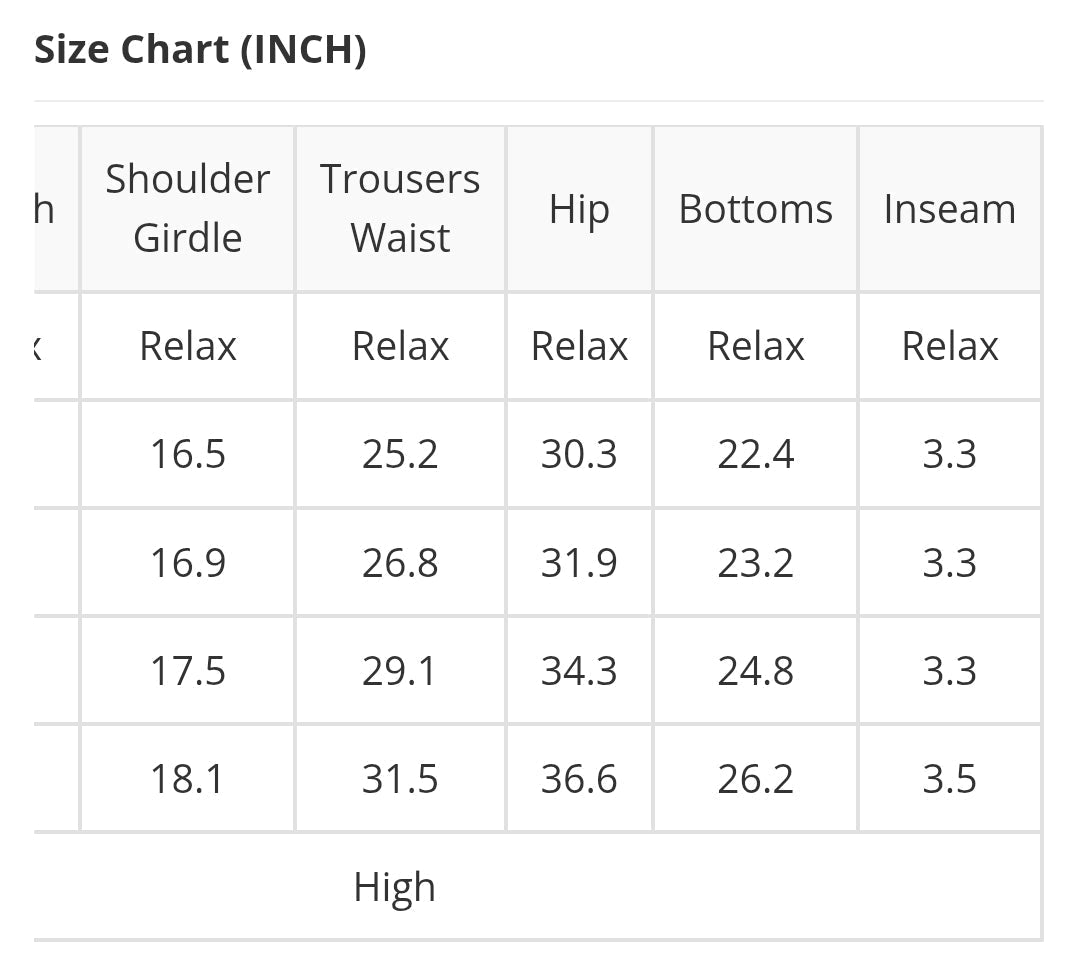The image size is (1080, 959).
Task: Click the 36.6 hip measurement
Action: point(579,778)
